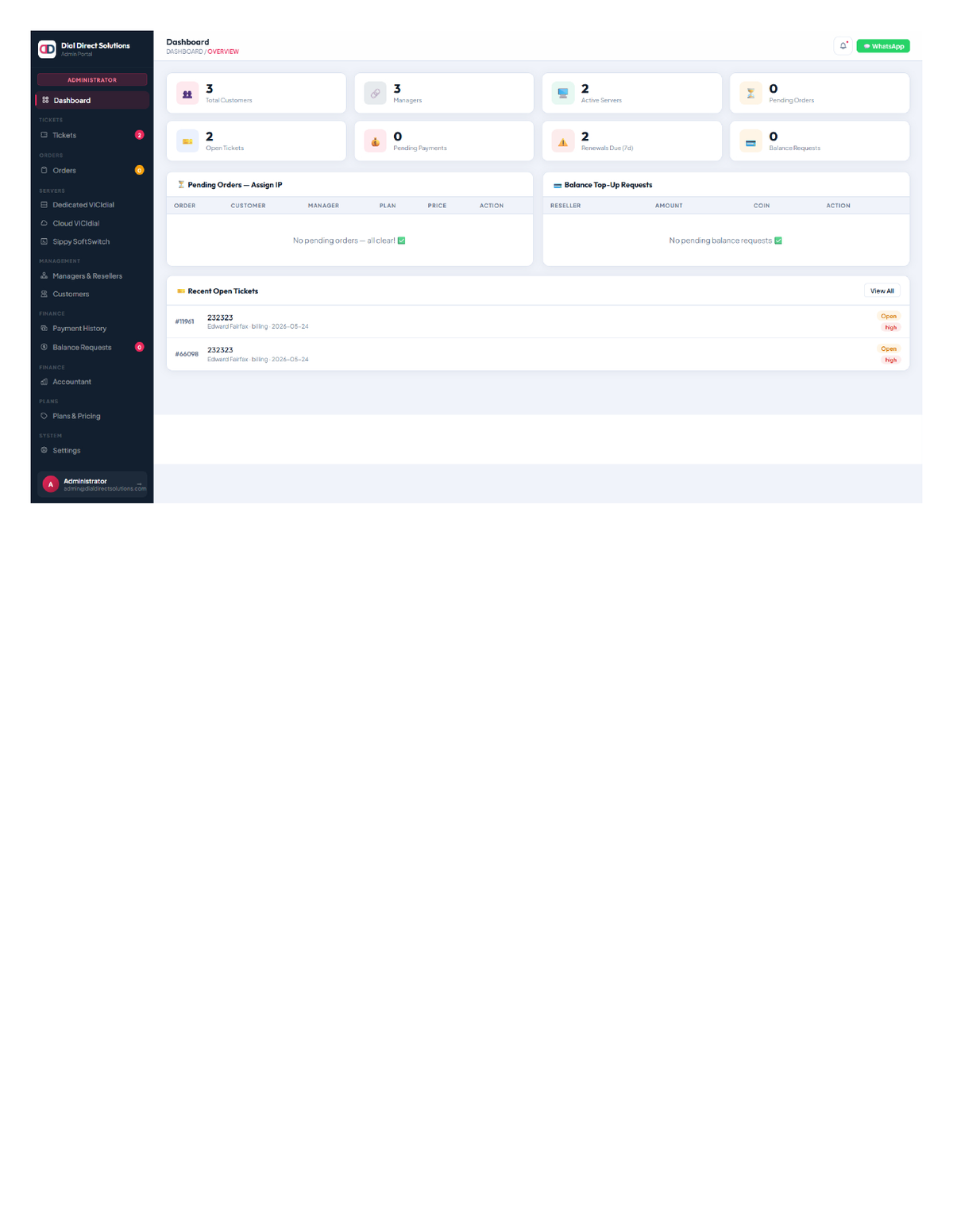Click the admin email in sidebar footer
The height and width of the screenshot is (1232, 953).
point(105,489)
